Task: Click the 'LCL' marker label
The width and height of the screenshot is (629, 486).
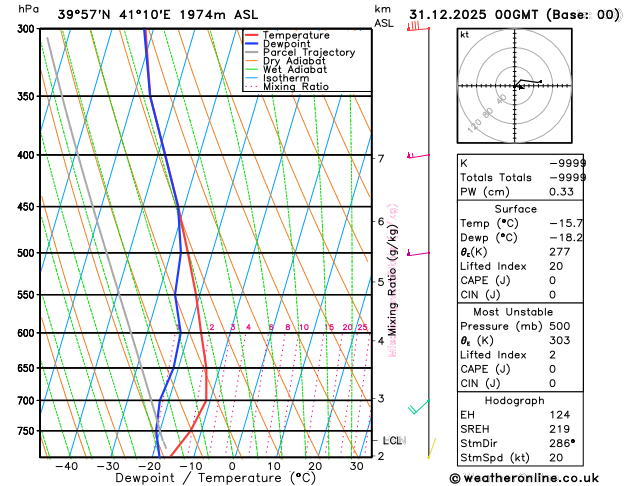Action: point(393,441)
